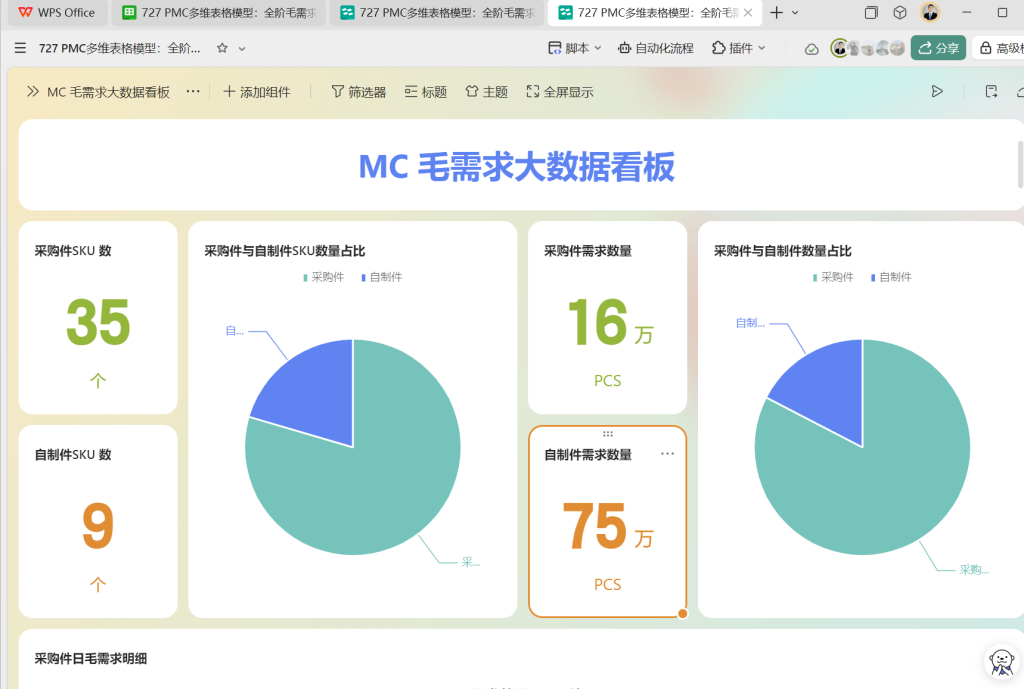Toggle 自制件 legend in 数量占比 chart

coord(891,277)
